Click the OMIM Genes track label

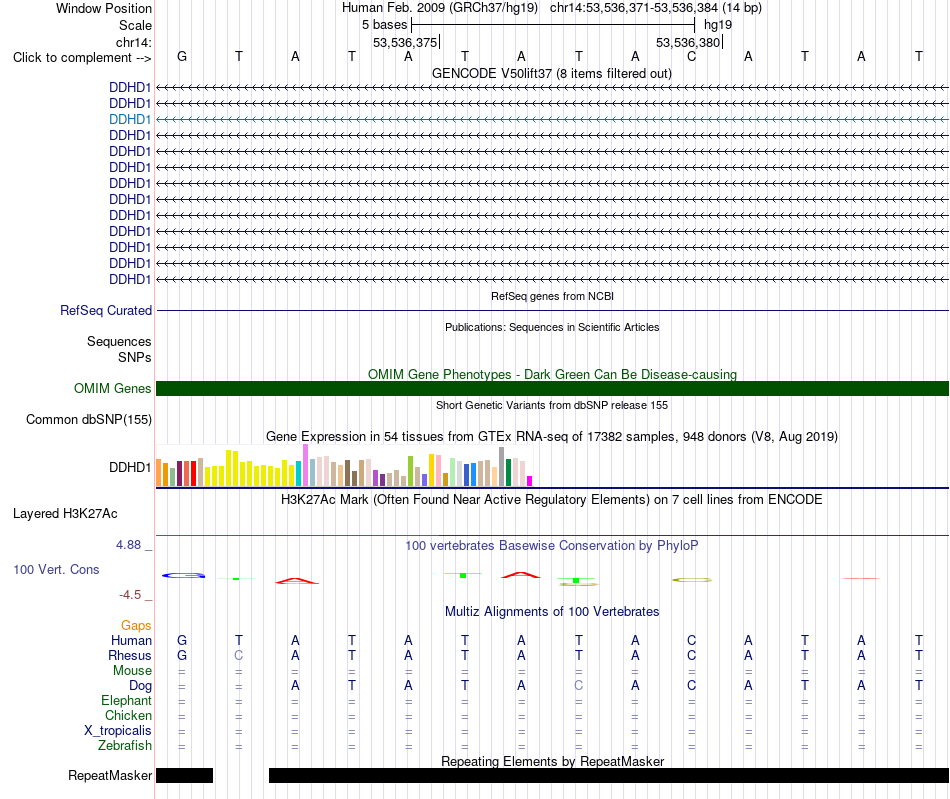pyautogui.click(x=112, y=388)
